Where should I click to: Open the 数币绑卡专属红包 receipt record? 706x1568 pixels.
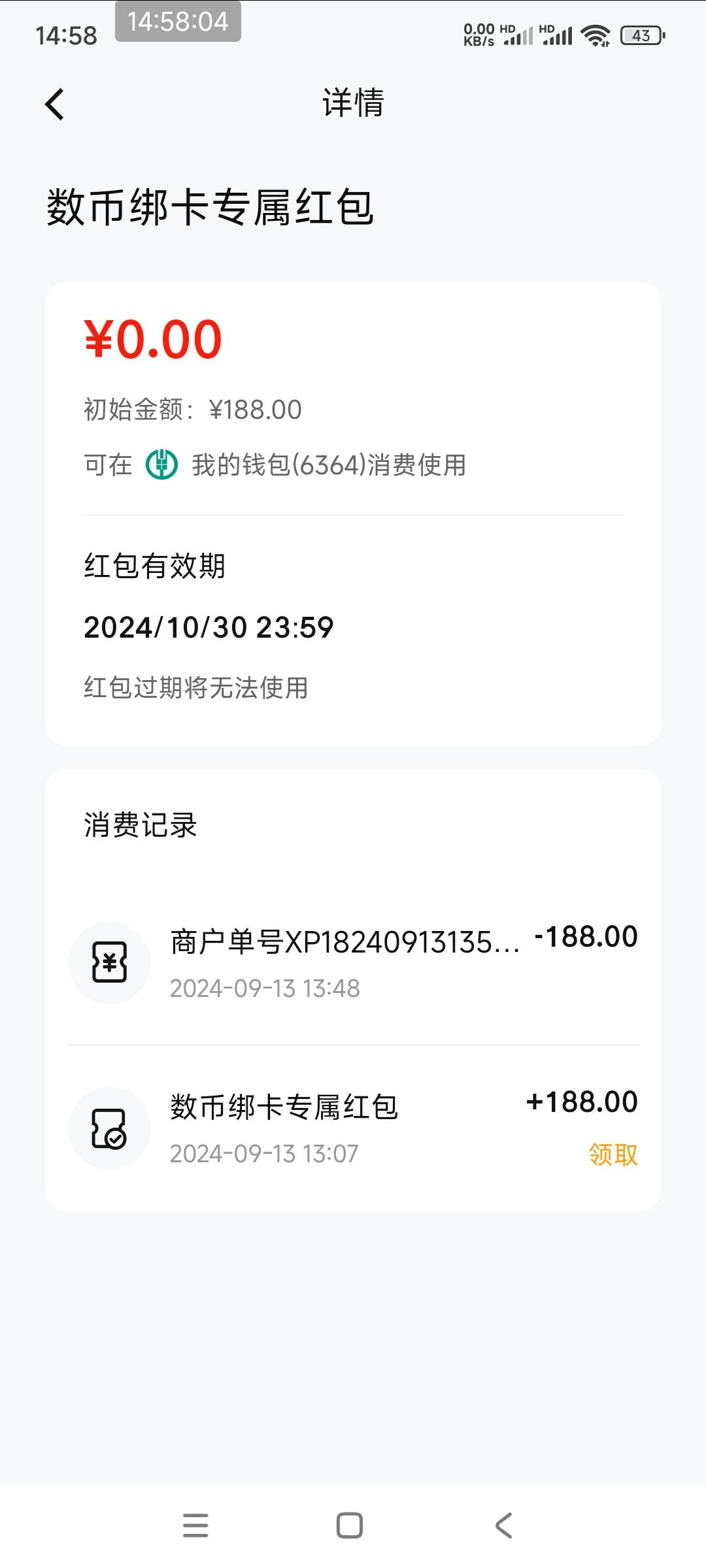tap(354, 1128)
